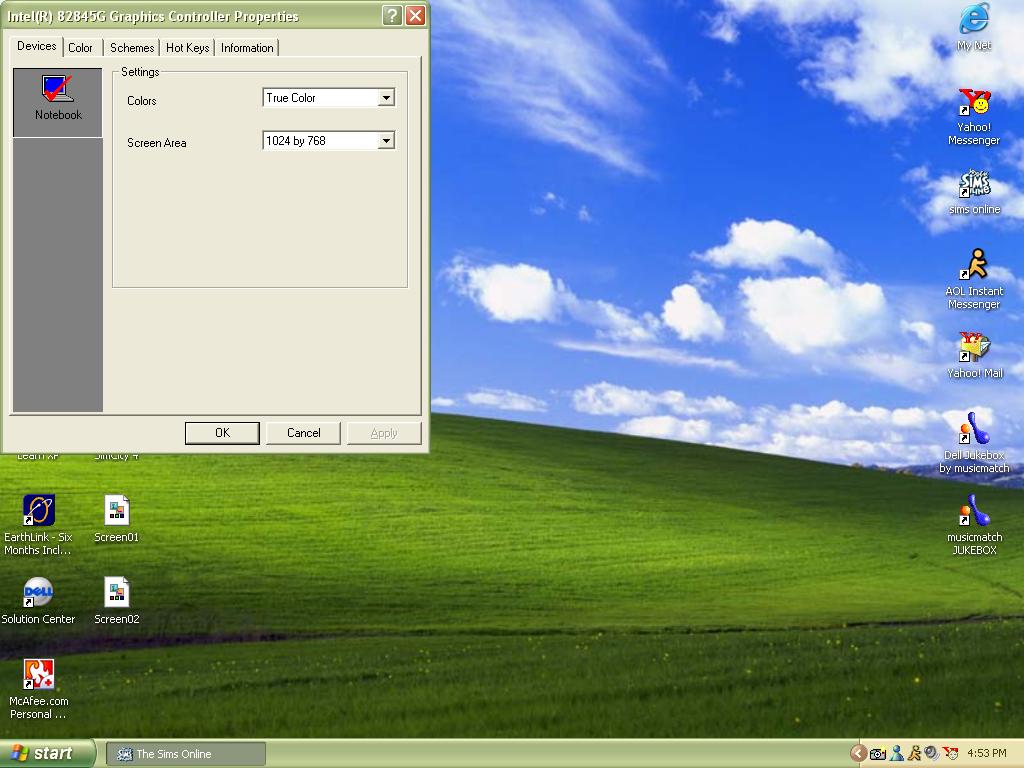Select the sims online desktop shortcut
1024x768 pixels.
pyautogui.click(x=974, y=193)
